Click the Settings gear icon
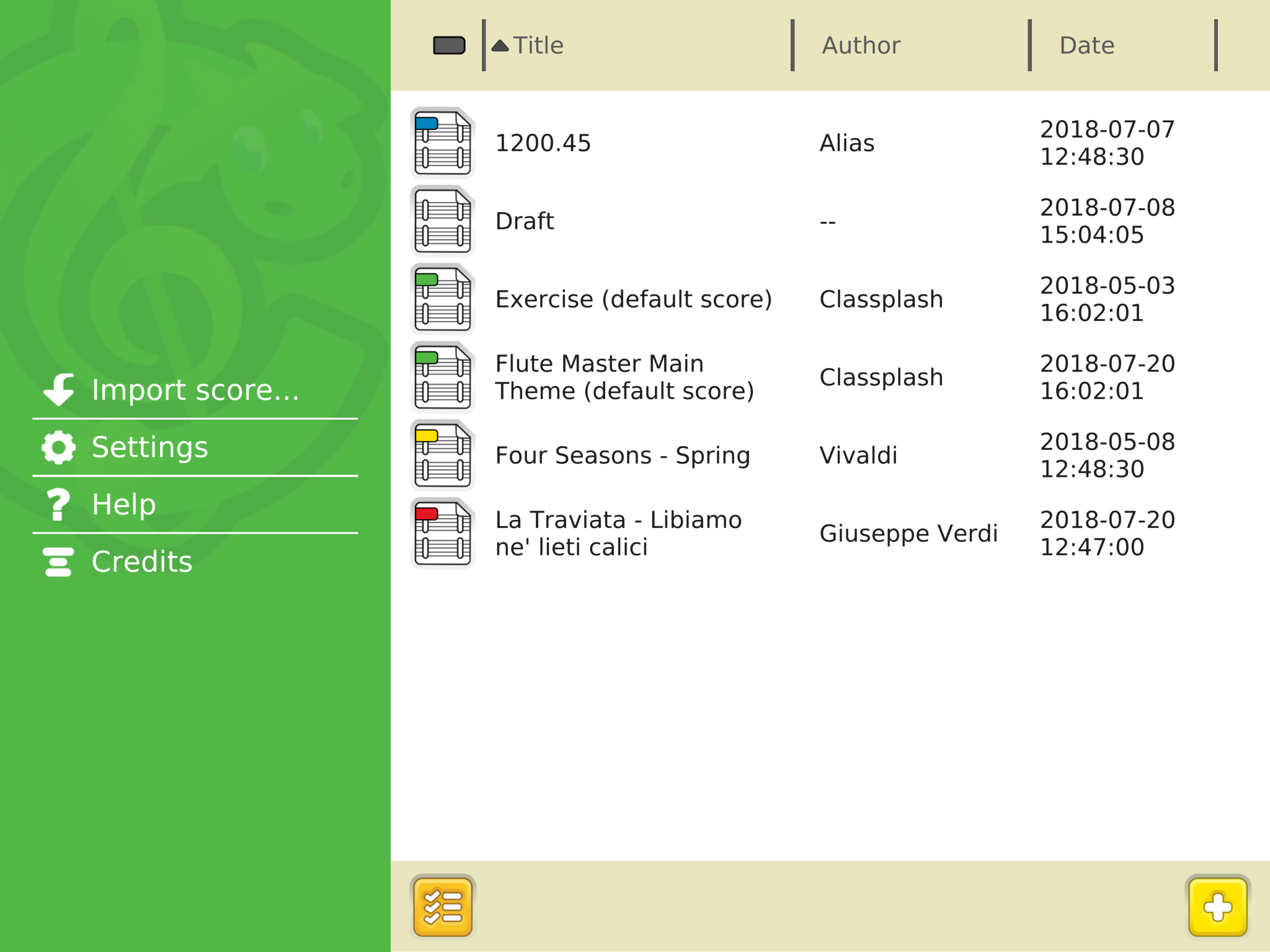The image size is (1270, 952). coord(59,447)
